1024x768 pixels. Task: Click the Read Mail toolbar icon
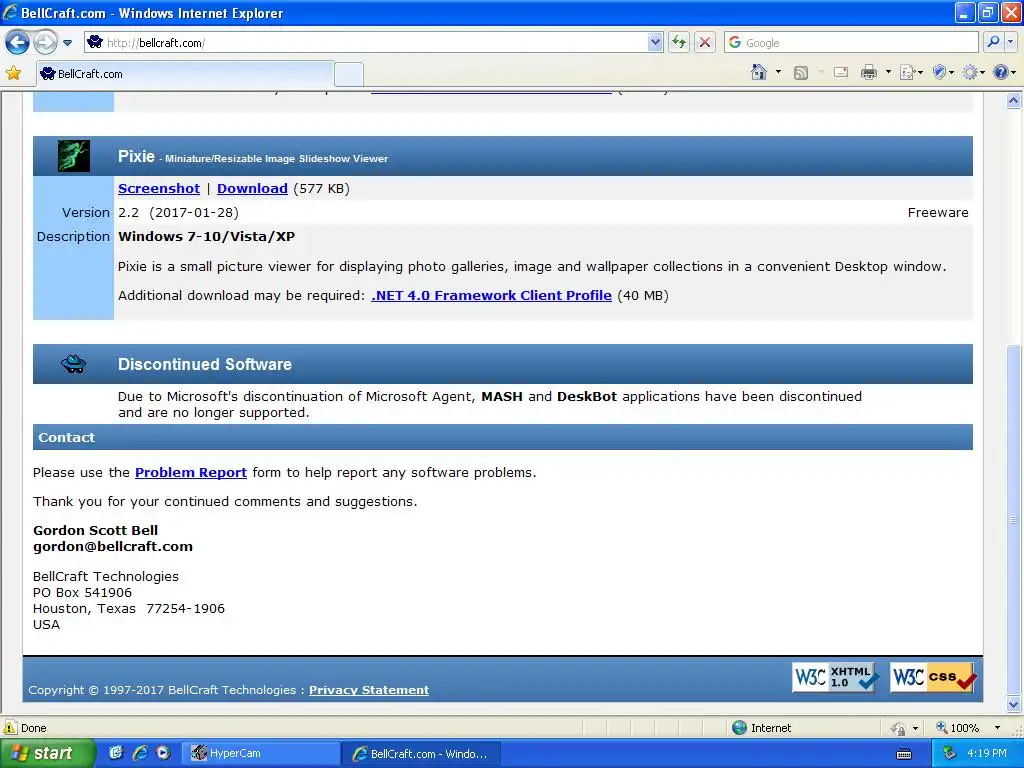coord(841,72)
